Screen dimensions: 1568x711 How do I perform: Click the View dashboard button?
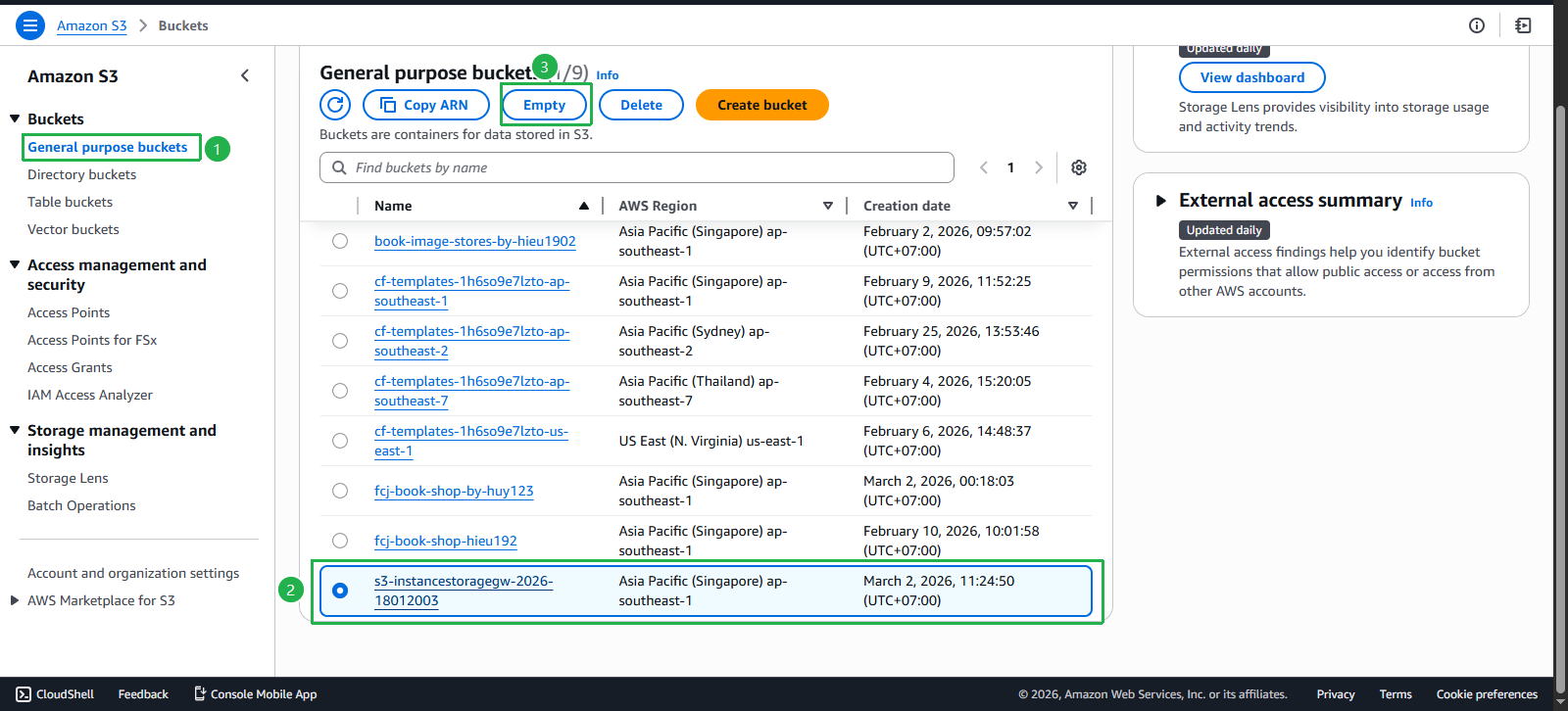(x=1252, y=77)
